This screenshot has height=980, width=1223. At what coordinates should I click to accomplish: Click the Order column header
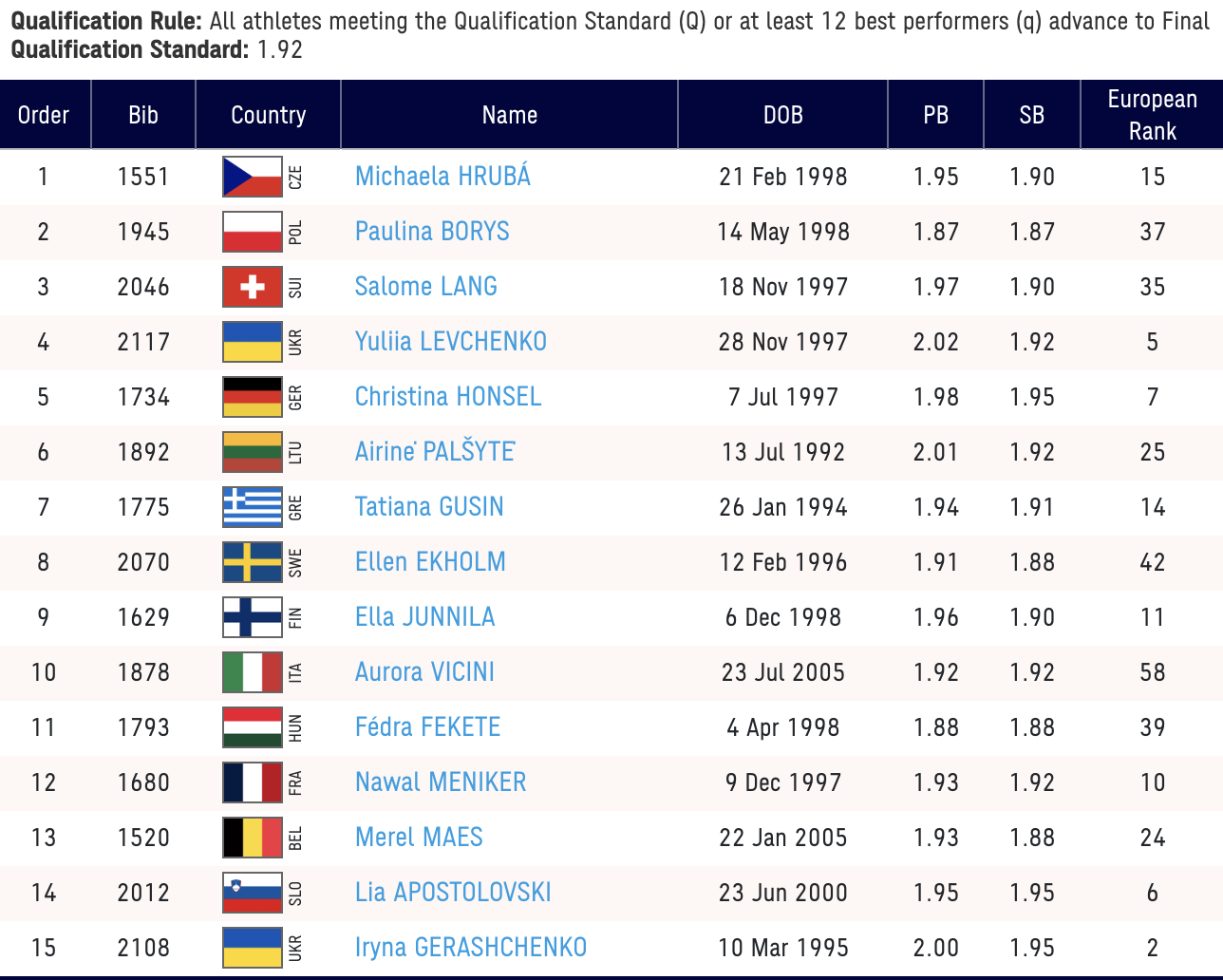[44, 115]
